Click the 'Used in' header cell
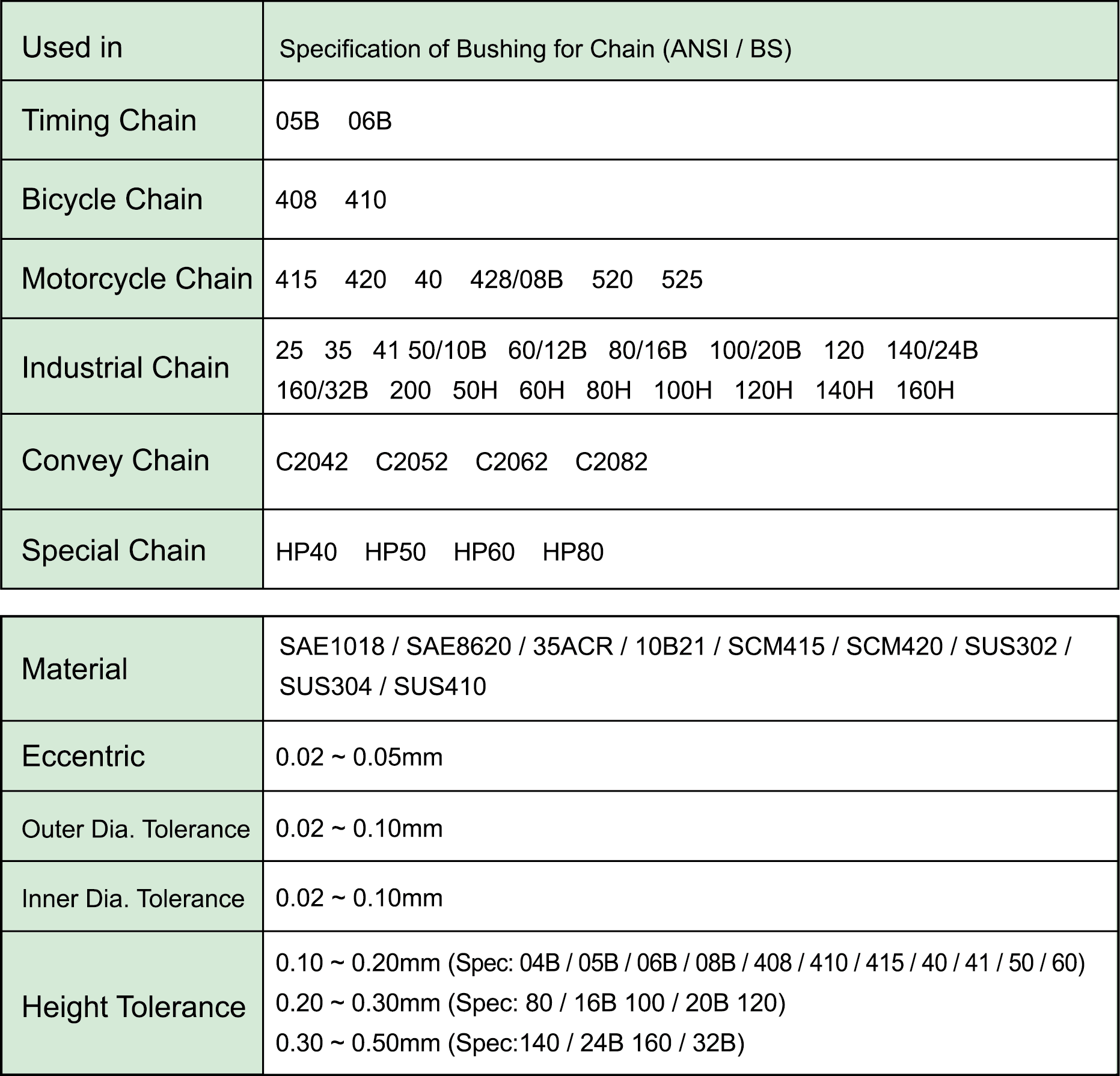The height and width of the screenshot is (1076, 1120). point(72,47)
